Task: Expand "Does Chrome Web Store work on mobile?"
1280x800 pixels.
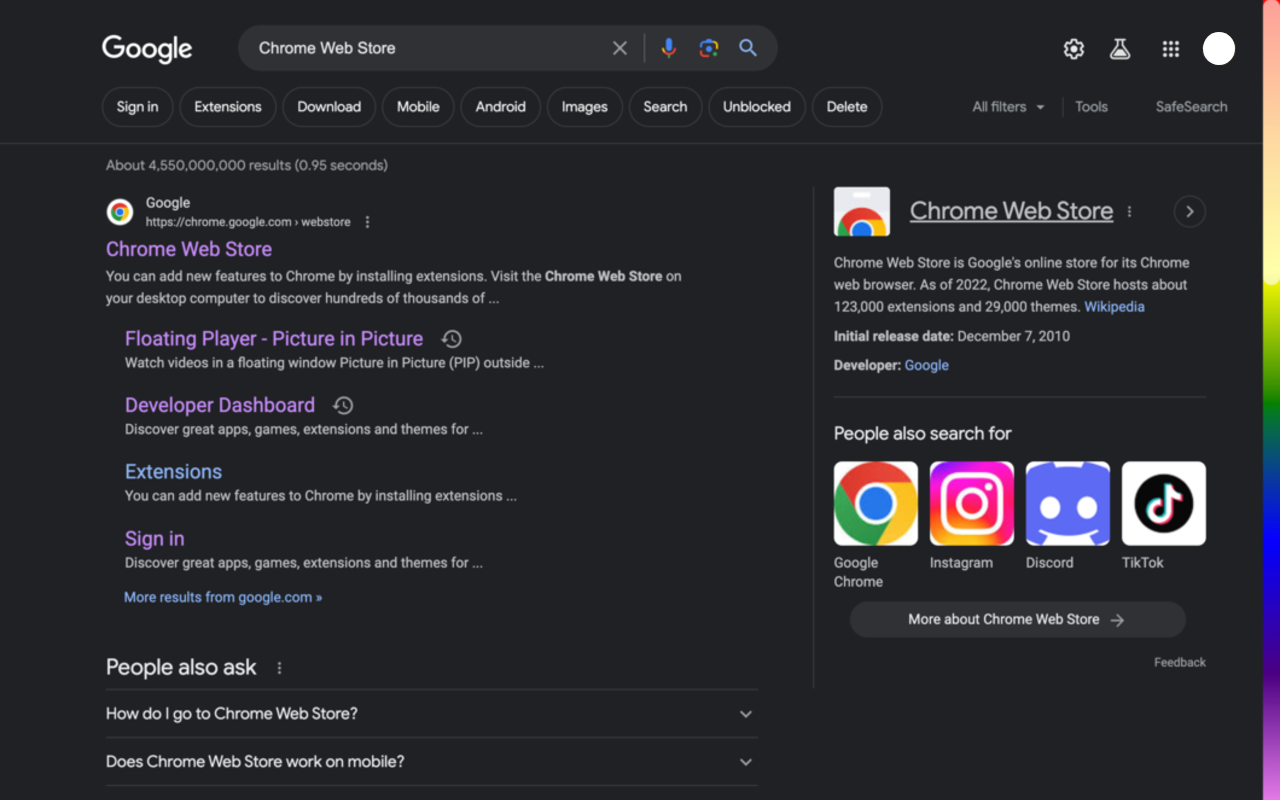Action: click(431, 761)
